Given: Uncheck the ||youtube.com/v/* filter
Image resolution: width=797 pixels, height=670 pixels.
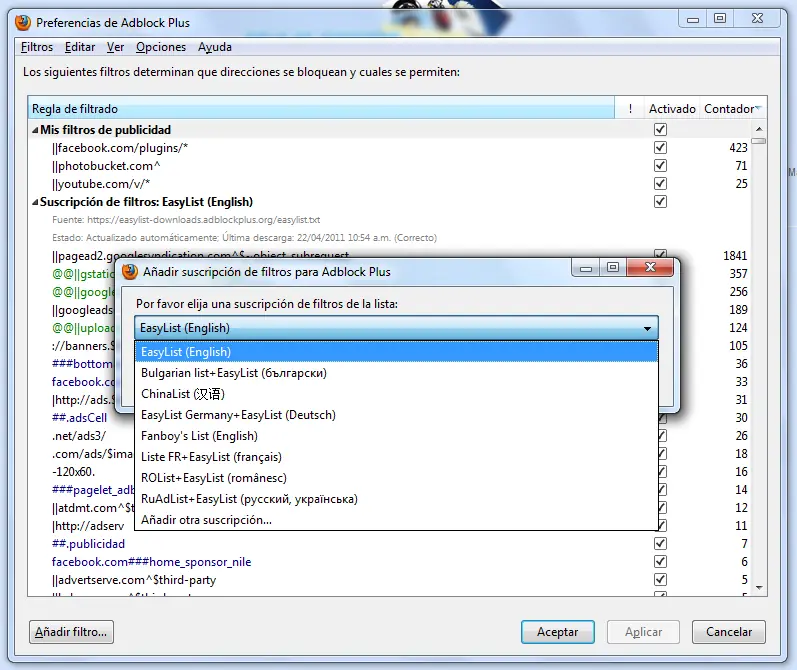Looking at the screenshot, I should 660,184.
